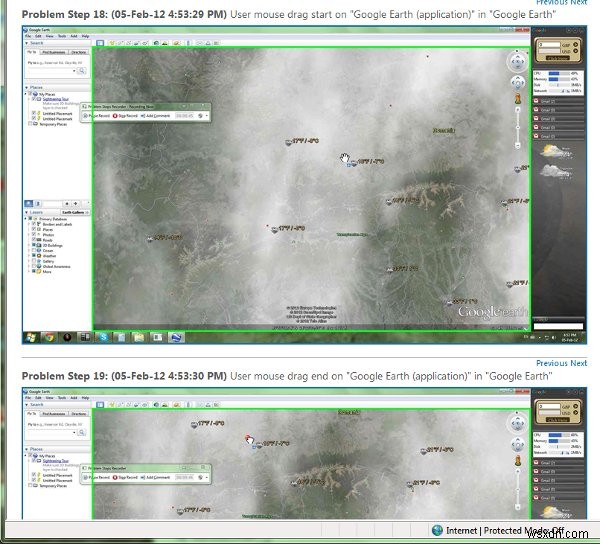Click planet switcher icon in Step 18 toolbar

tap(176, 43)
